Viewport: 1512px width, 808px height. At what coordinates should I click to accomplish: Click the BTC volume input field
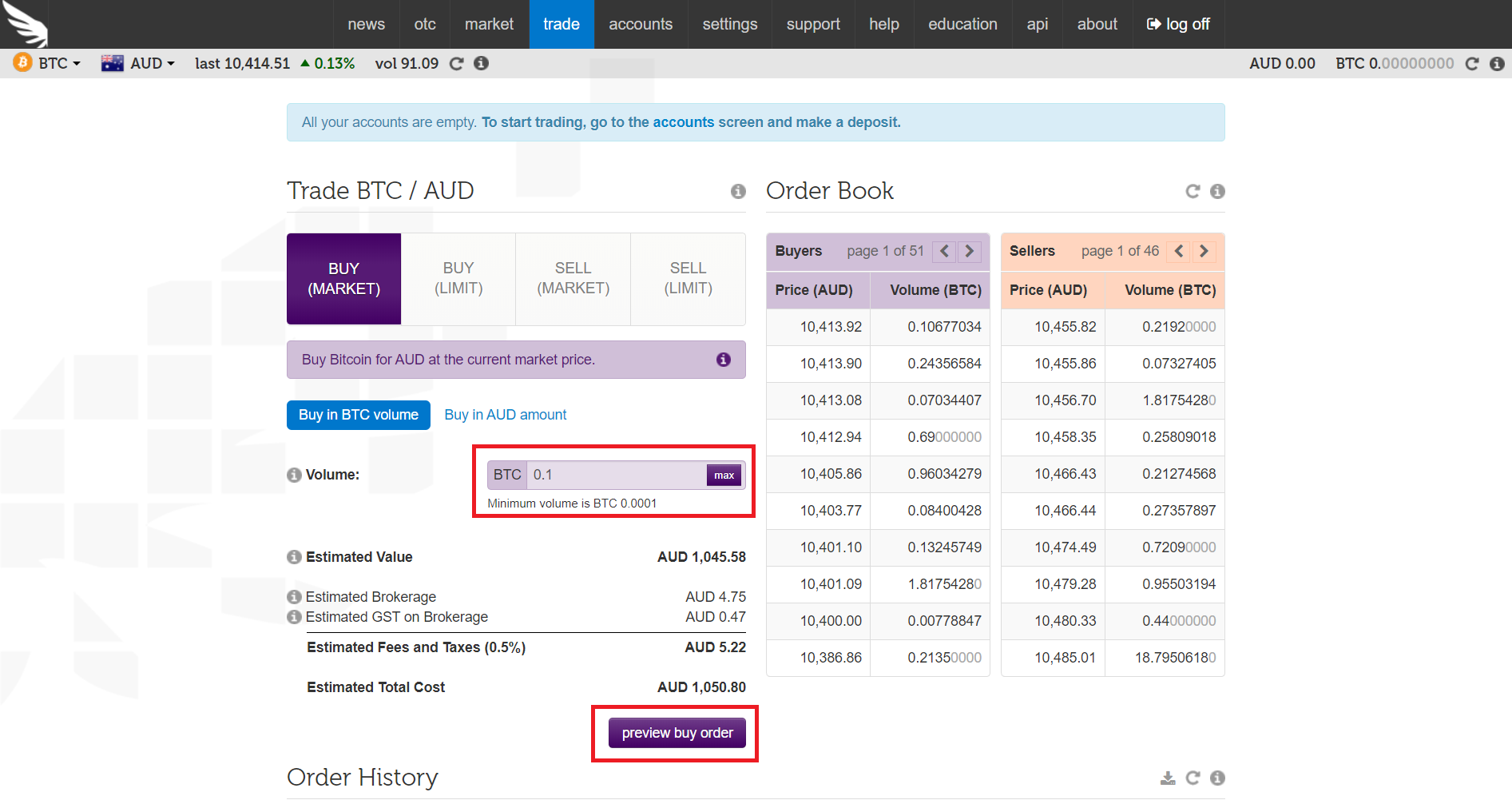[616, 475]
